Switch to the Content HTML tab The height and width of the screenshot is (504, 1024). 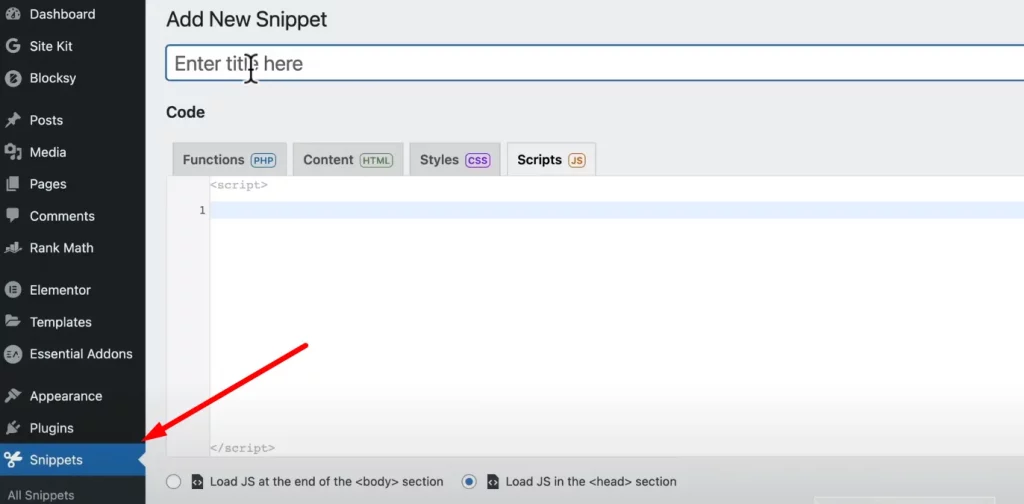[x=348, y=160]
